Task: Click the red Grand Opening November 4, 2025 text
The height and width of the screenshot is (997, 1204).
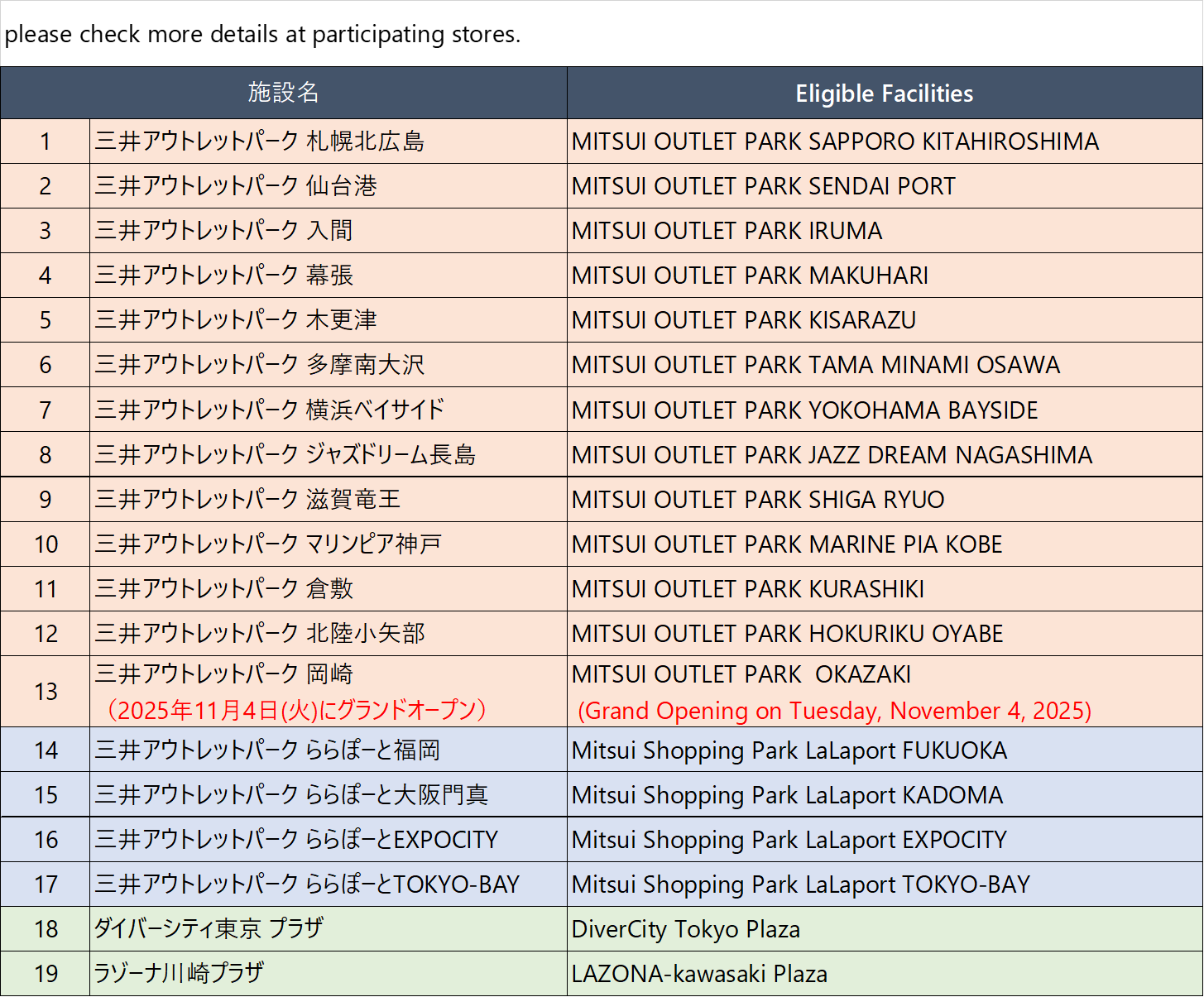Action: (834, 711)
